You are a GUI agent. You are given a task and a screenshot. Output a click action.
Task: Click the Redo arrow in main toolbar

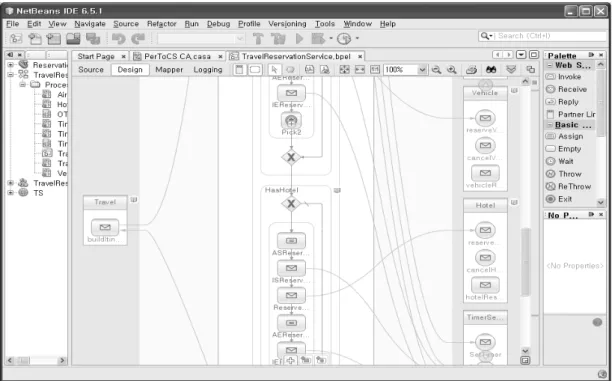[x=137, y=38]
